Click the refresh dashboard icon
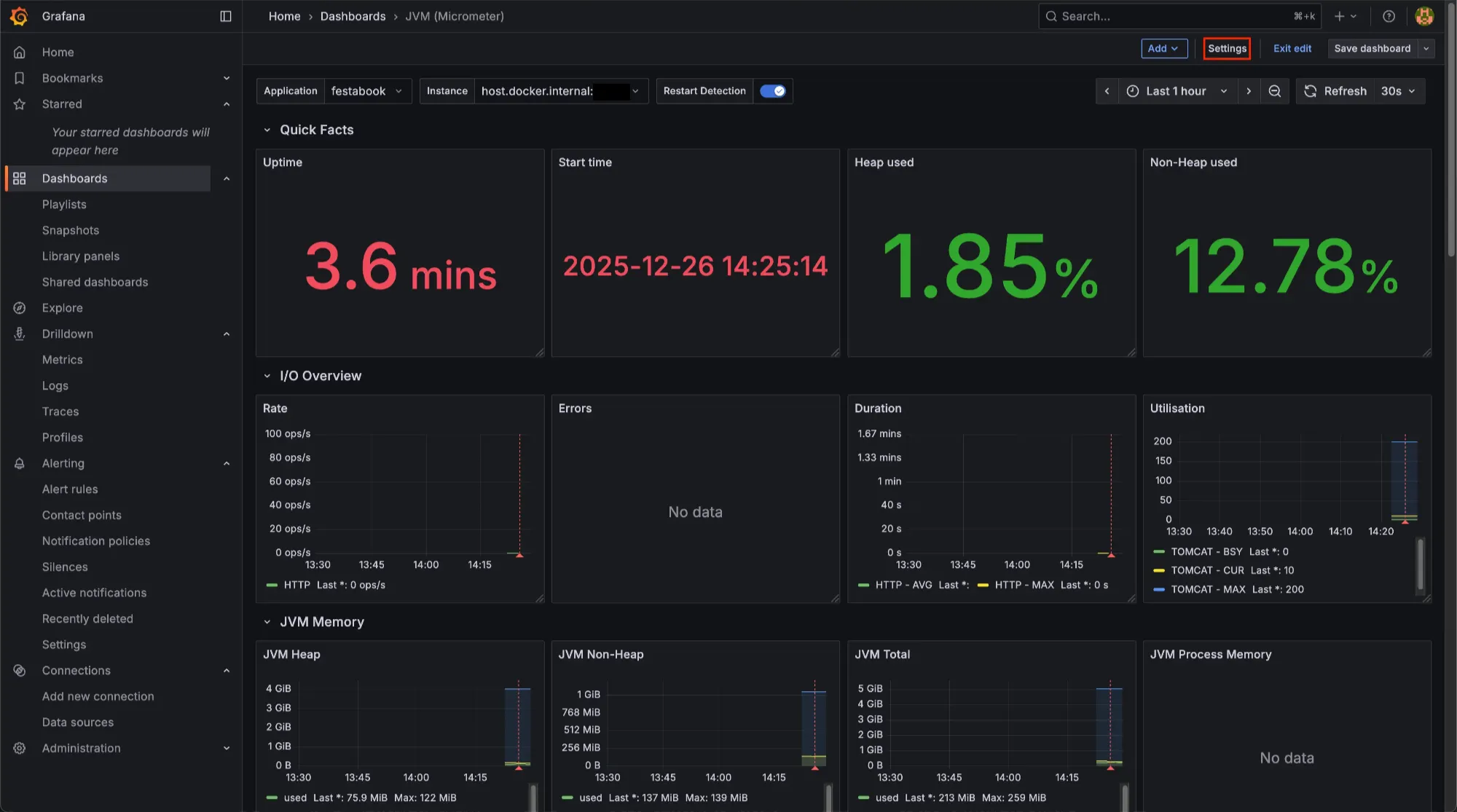1457x812 pixels. pyautogui.click(x=1311, y=91)
